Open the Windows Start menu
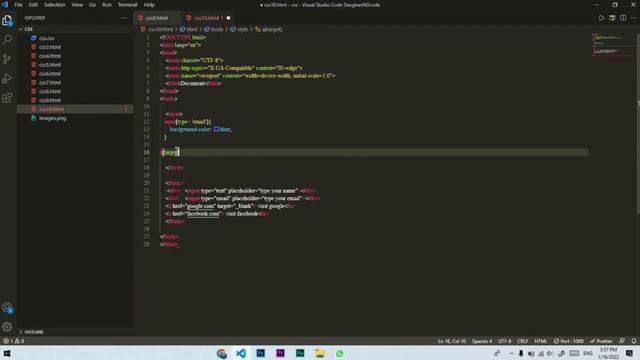Image resolution: width=640 pixels, height=360 pixels. pyautogui.click(x=7, y=353)
